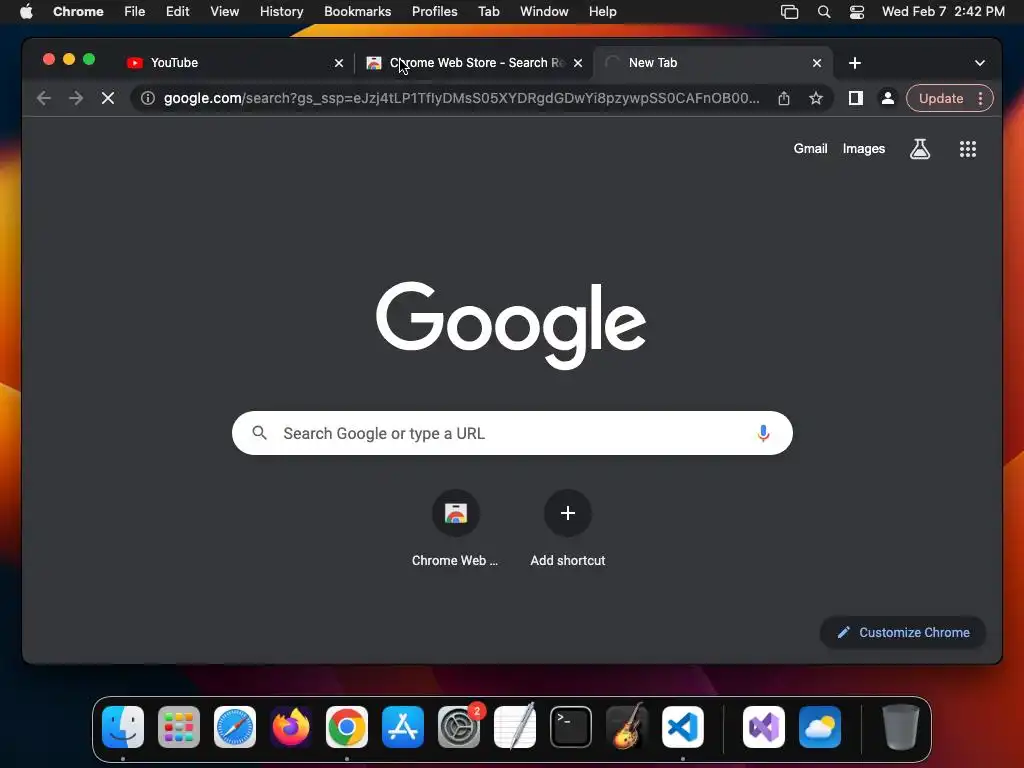Go back with the back arrow

44,98
